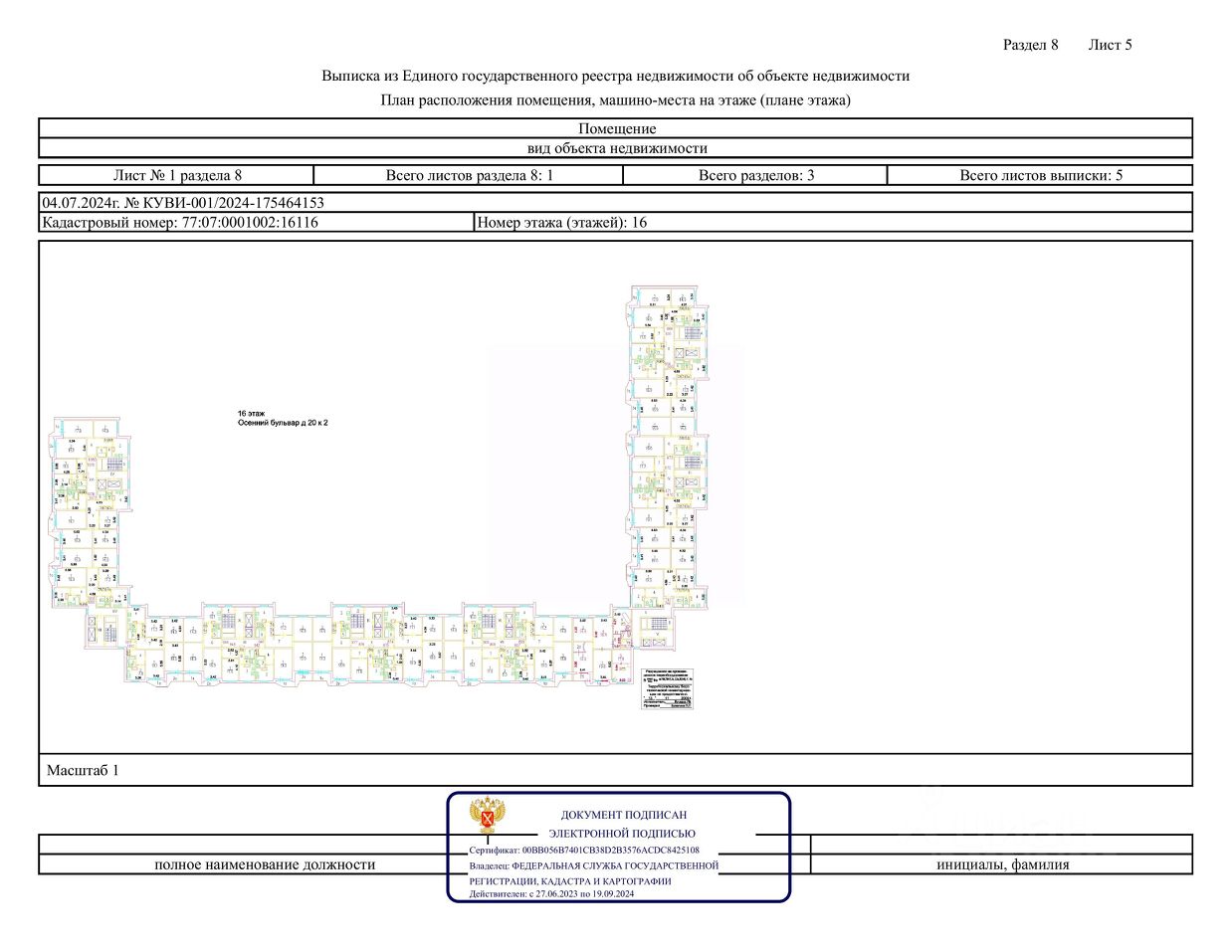Click the "инициалы, фамилия" cell

(1002, 864)
